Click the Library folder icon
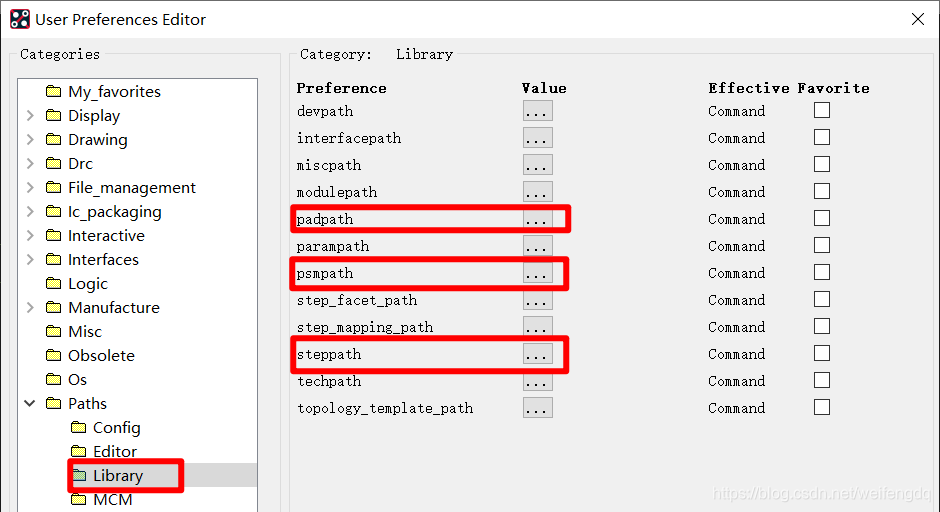The width and height of the screenshot is (940, 512). [79, 475]
